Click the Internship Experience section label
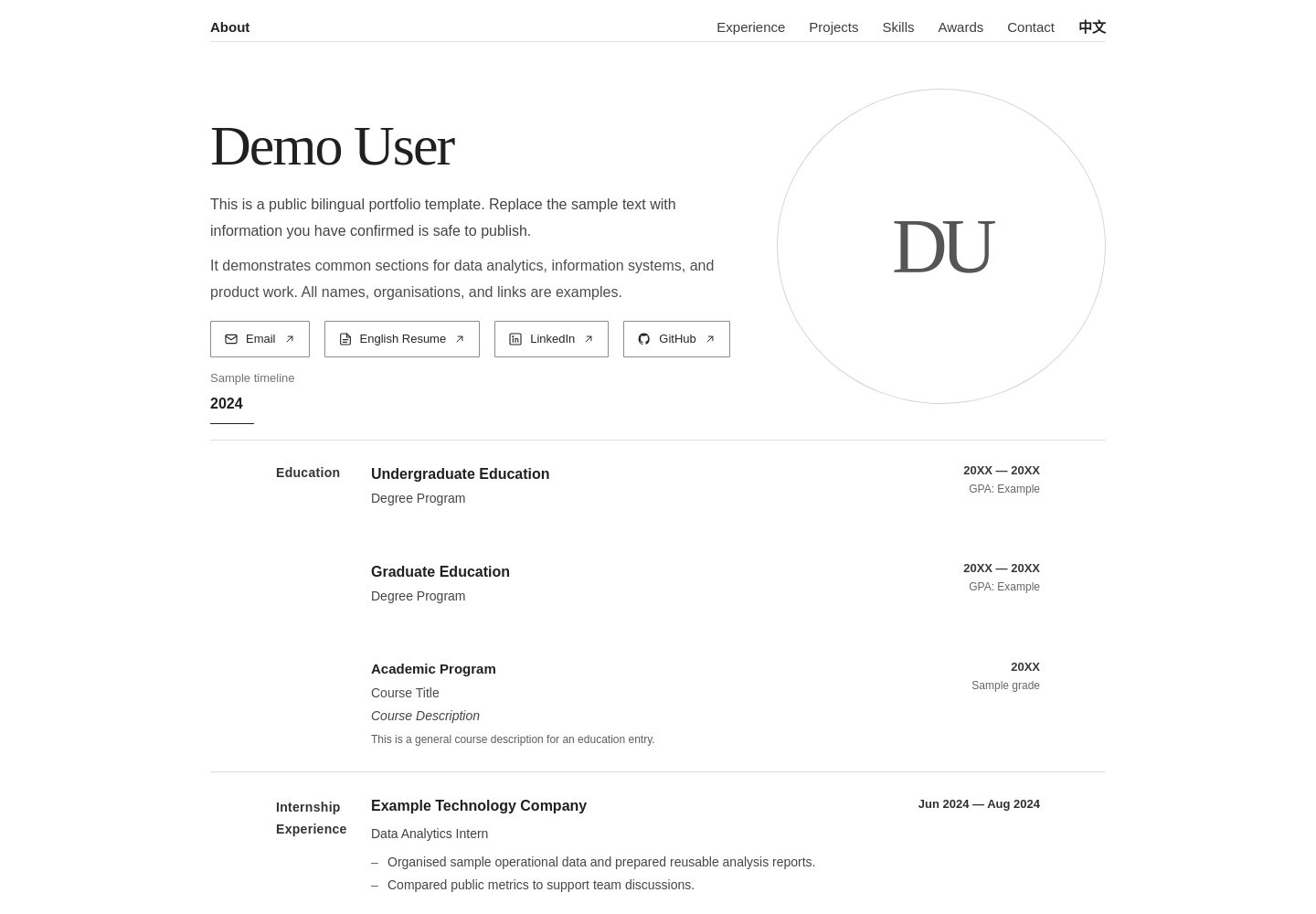1316x914 pixels. (x=311, y=818)
